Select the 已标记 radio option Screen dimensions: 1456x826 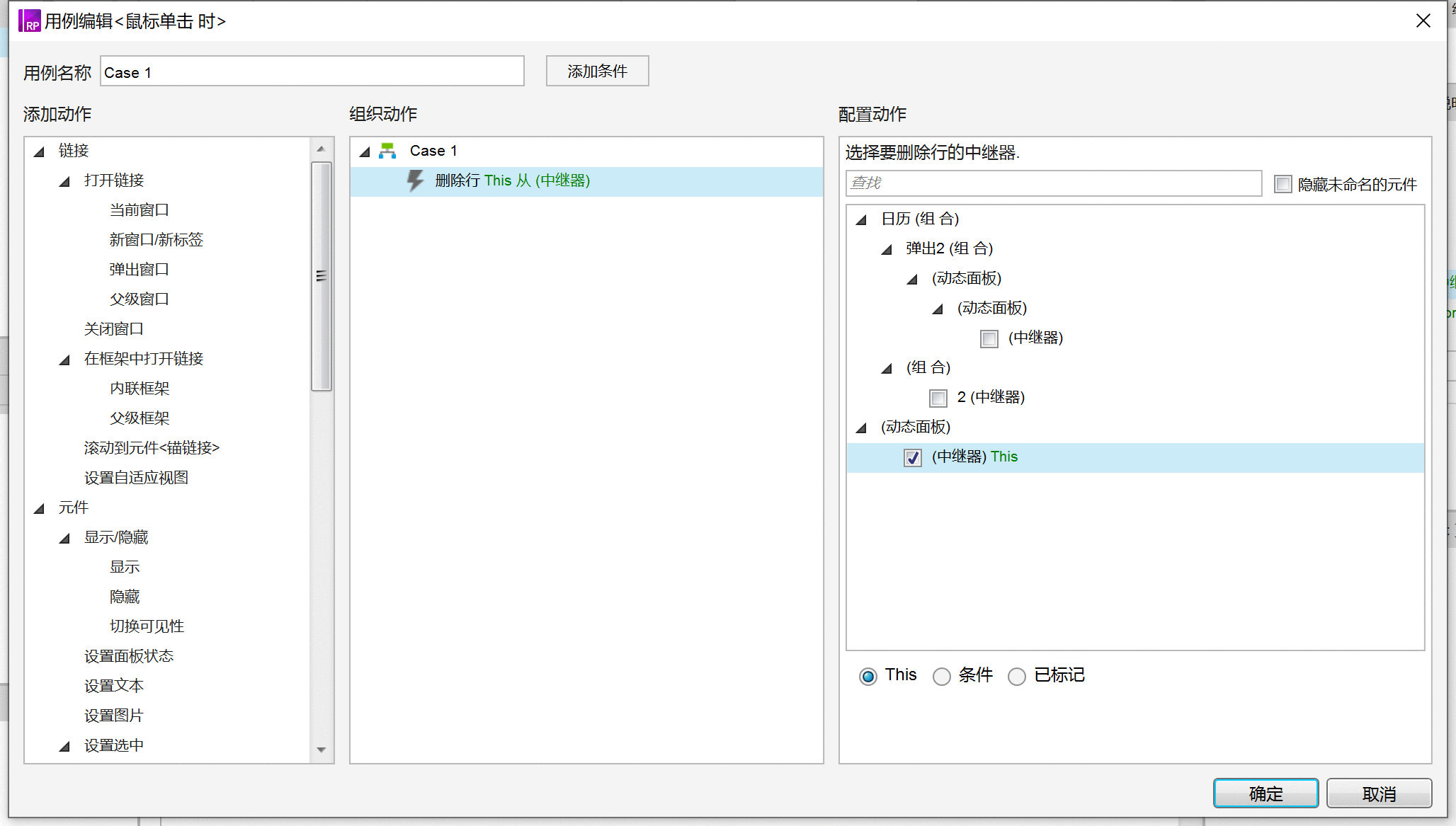pos(1016,676)
